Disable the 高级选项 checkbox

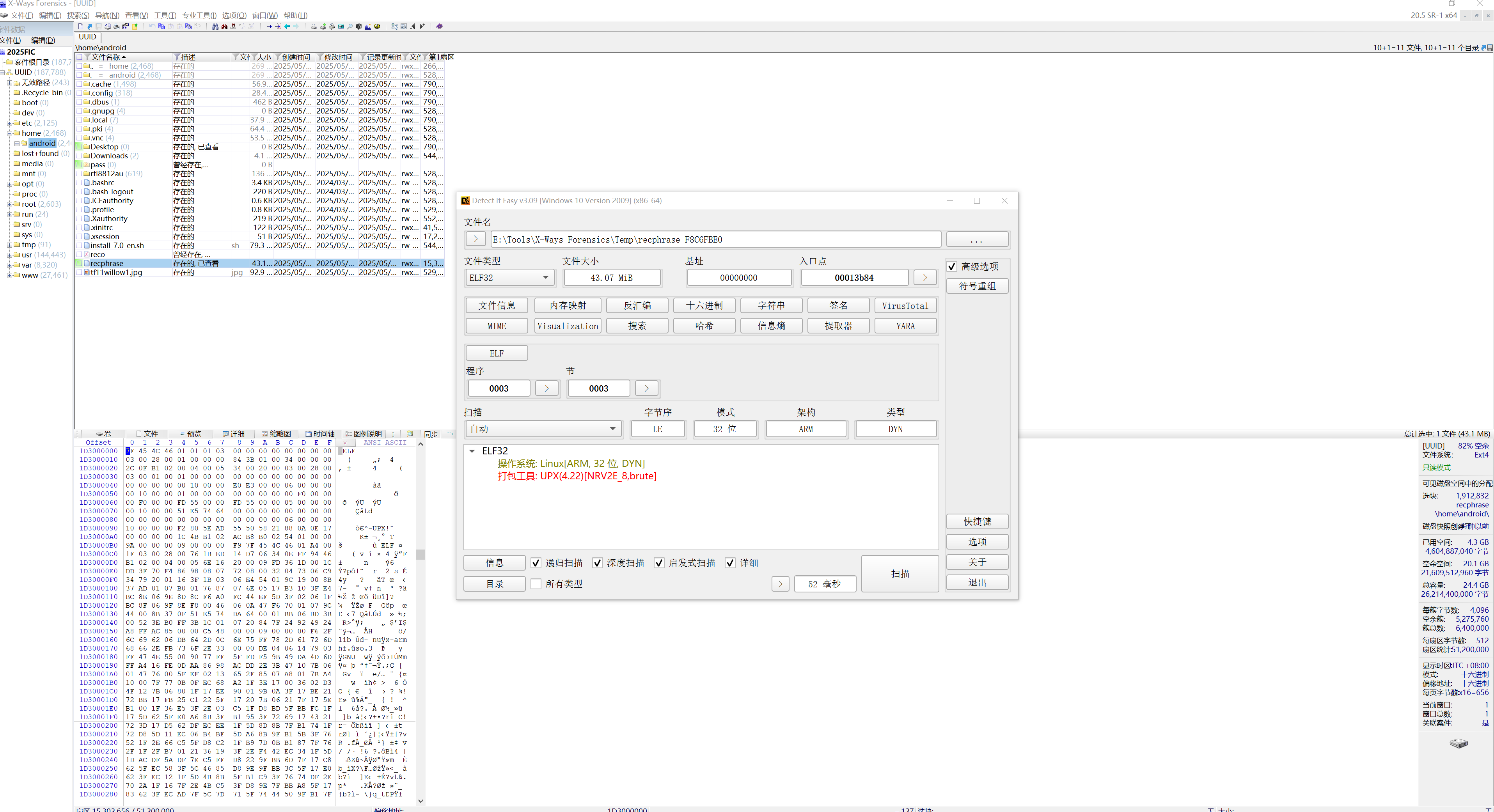(952, 267)
